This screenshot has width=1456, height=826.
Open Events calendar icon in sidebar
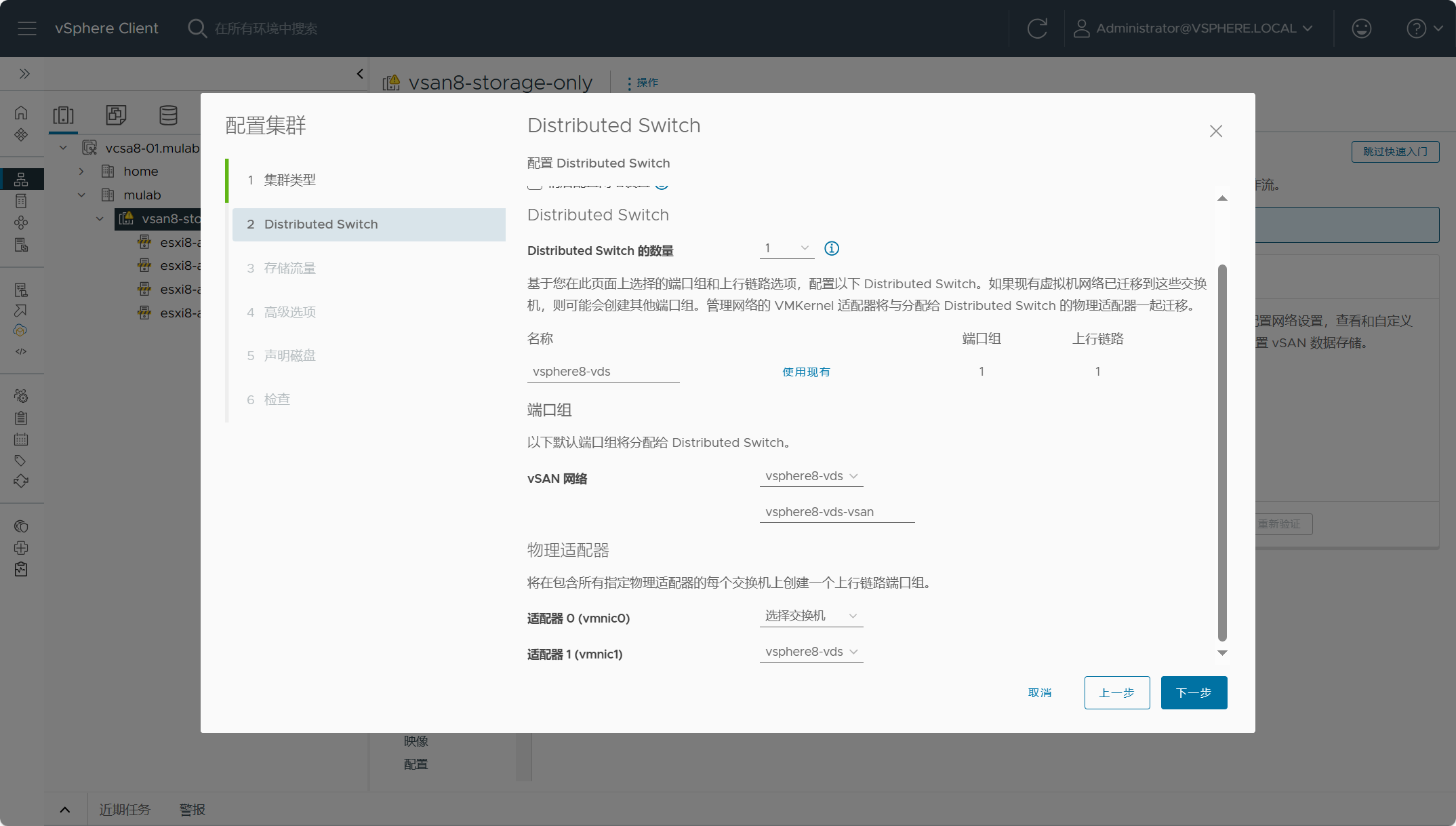[x=21, y=439]
